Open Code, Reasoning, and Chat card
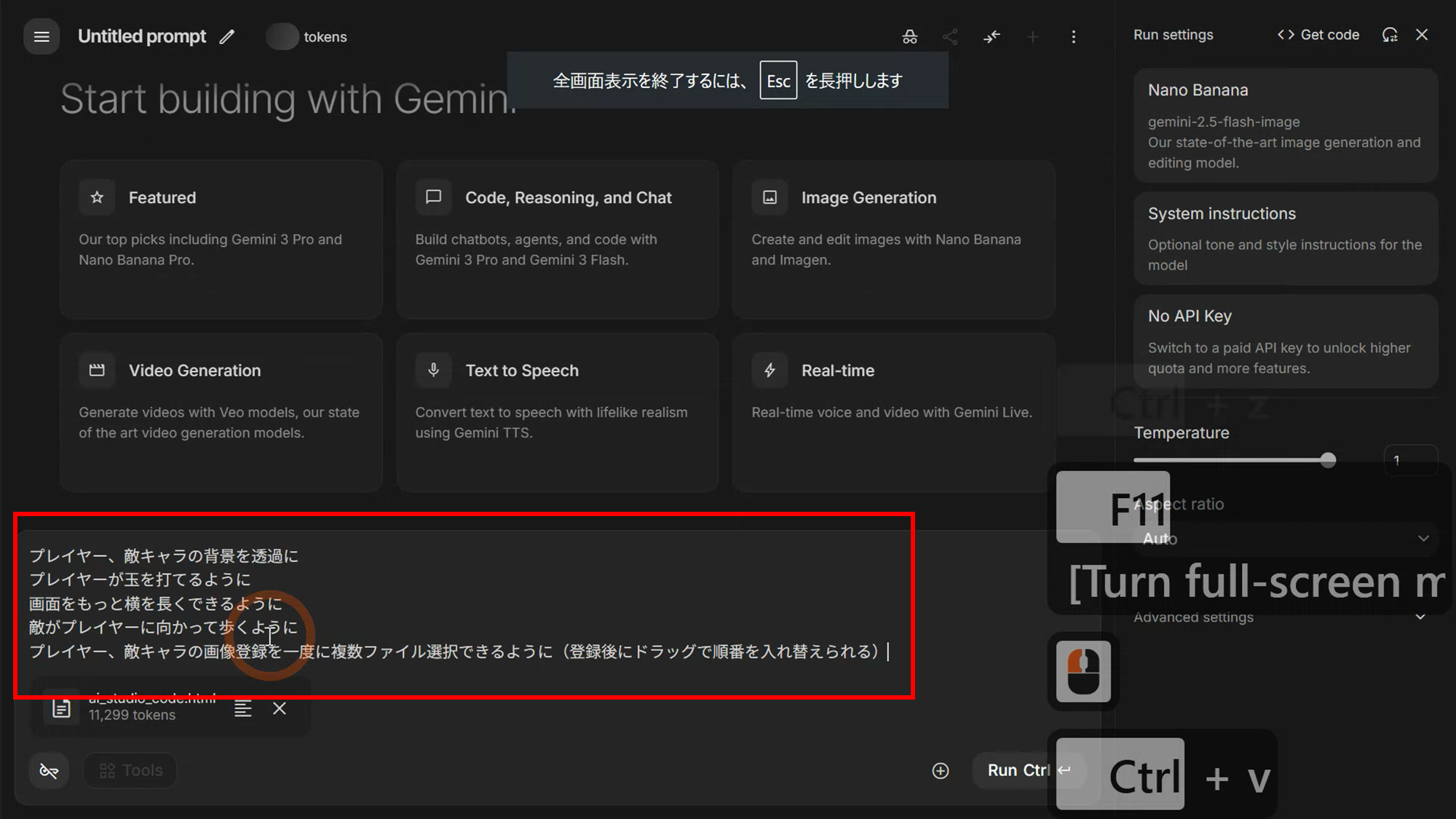 pyautogui.click(x=558, y=240)
